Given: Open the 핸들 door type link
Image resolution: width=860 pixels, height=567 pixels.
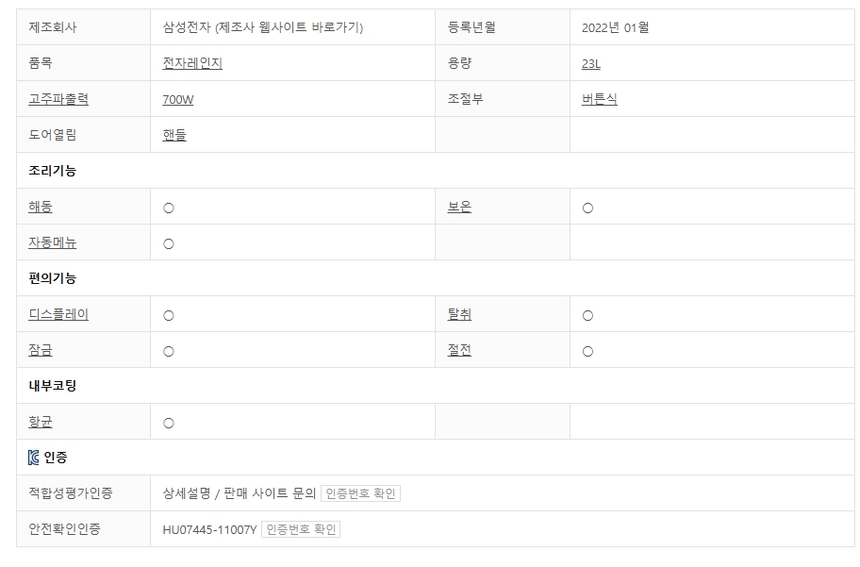Looking at the screenshot, I should point(174,135).
